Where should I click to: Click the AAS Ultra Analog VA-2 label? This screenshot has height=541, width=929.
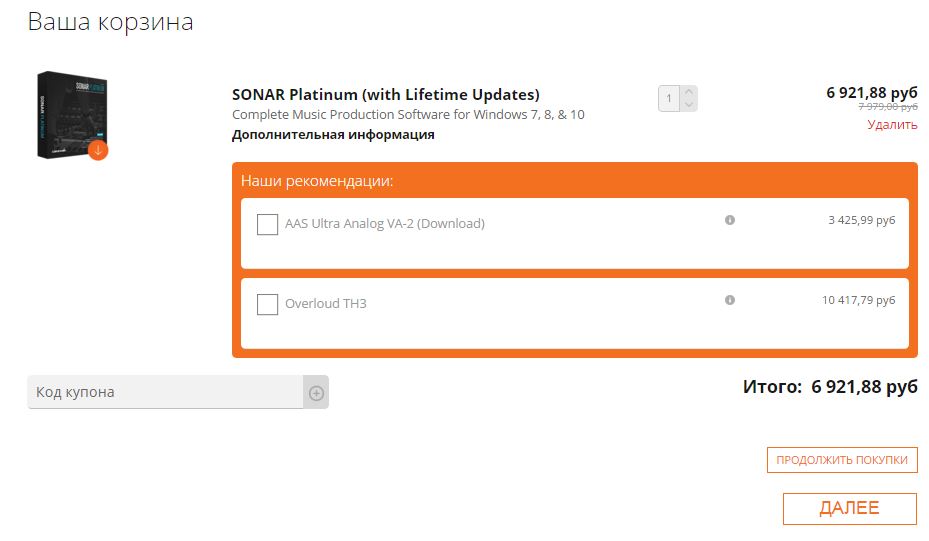pyautogui.click(x=385, y=223)
